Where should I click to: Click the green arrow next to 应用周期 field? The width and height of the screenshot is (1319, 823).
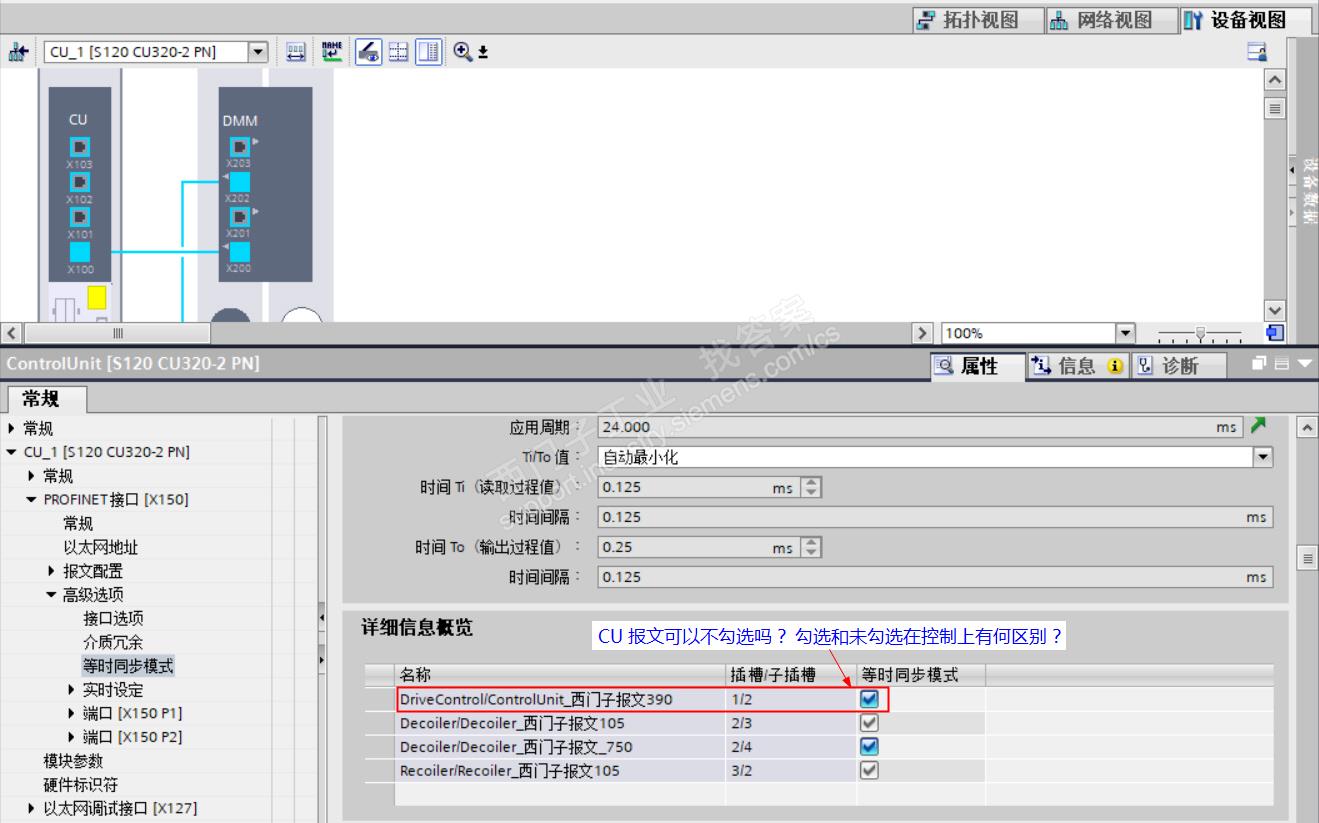coord(1258,426)
